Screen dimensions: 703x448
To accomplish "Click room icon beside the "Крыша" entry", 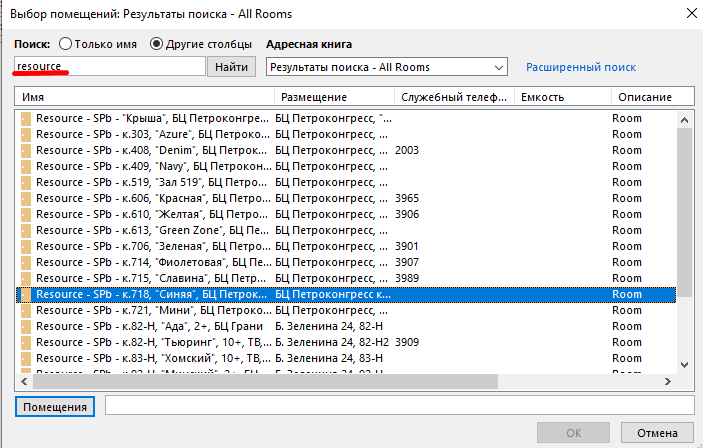I will [26, 118].
